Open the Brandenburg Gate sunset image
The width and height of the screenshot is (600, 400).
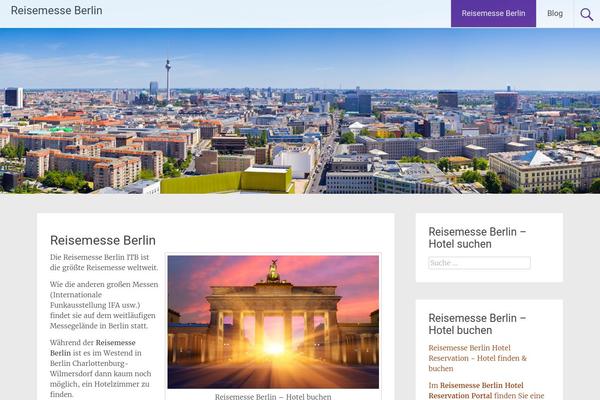tap(273, 322)
